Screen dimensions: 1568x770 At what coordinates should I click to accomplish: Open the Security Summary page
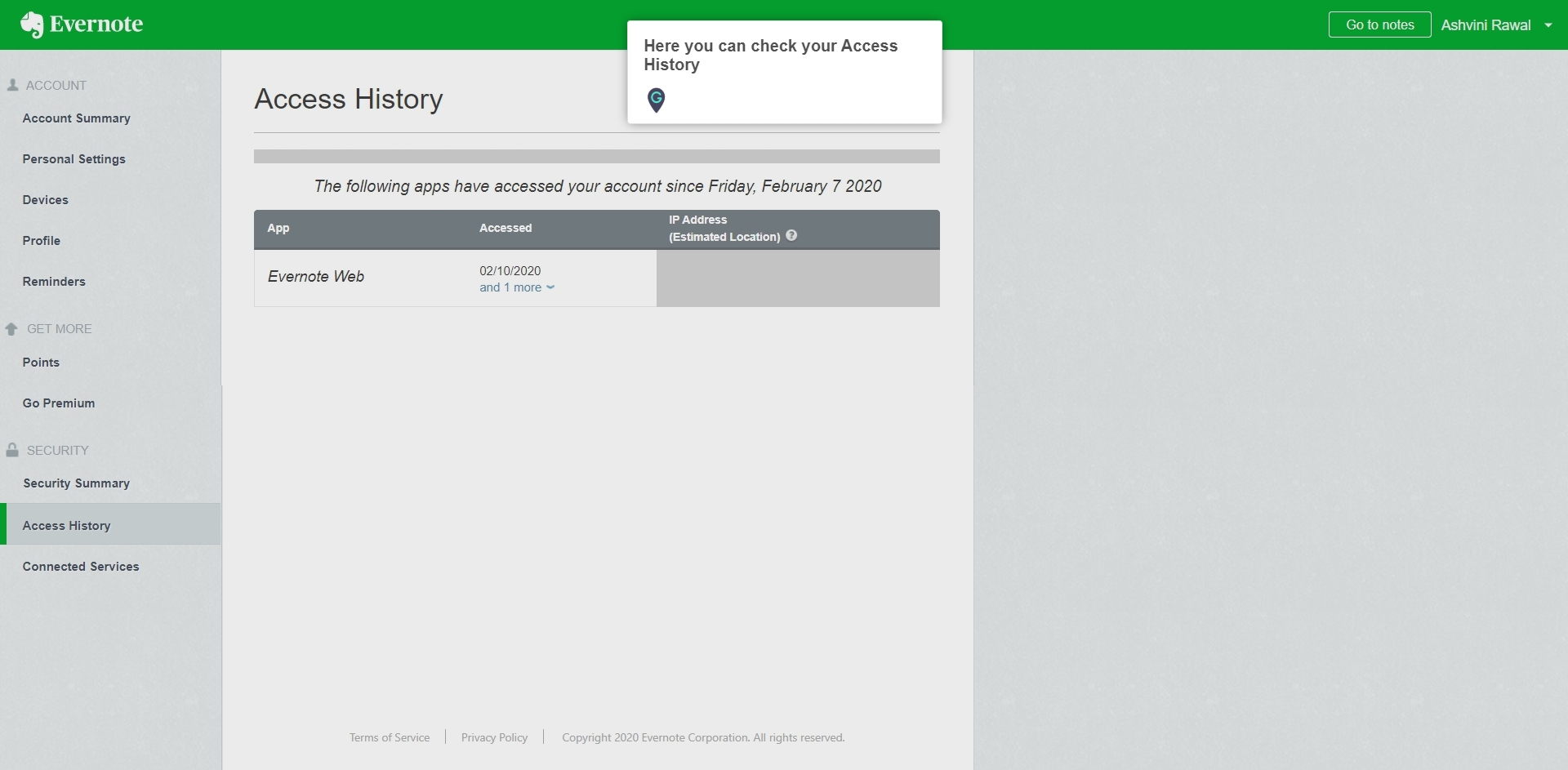pos(76,483)
